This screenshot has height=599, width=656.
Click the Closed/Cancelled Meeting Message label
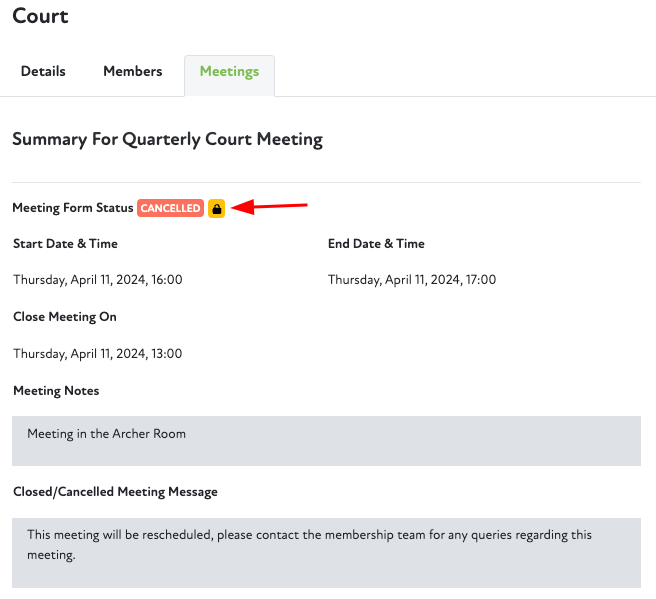pos(115,492)
